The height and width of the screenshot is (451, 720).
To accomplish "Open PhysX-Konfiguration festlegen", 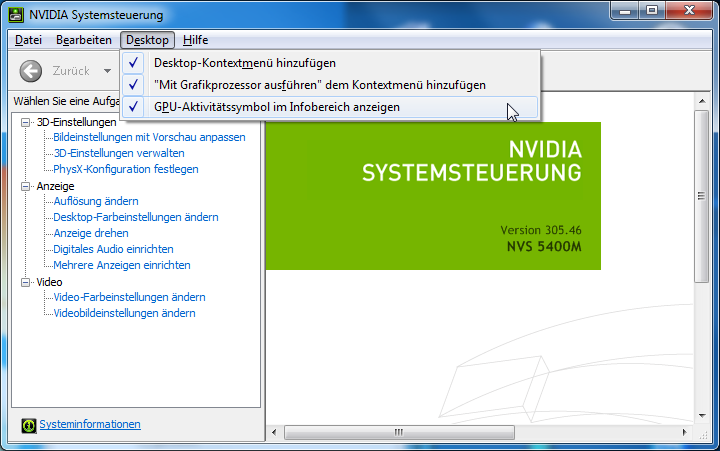I will 126,169.
